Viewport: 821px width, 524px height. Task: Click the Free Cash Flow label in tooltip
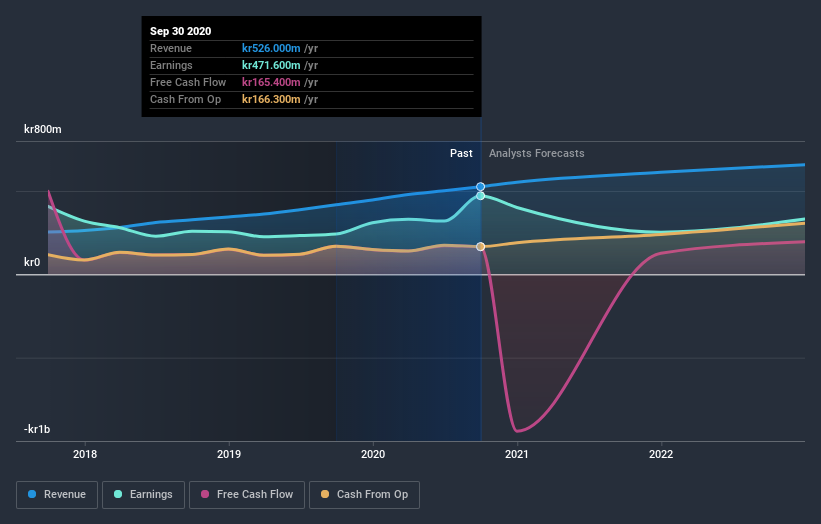tap(188, 82)
